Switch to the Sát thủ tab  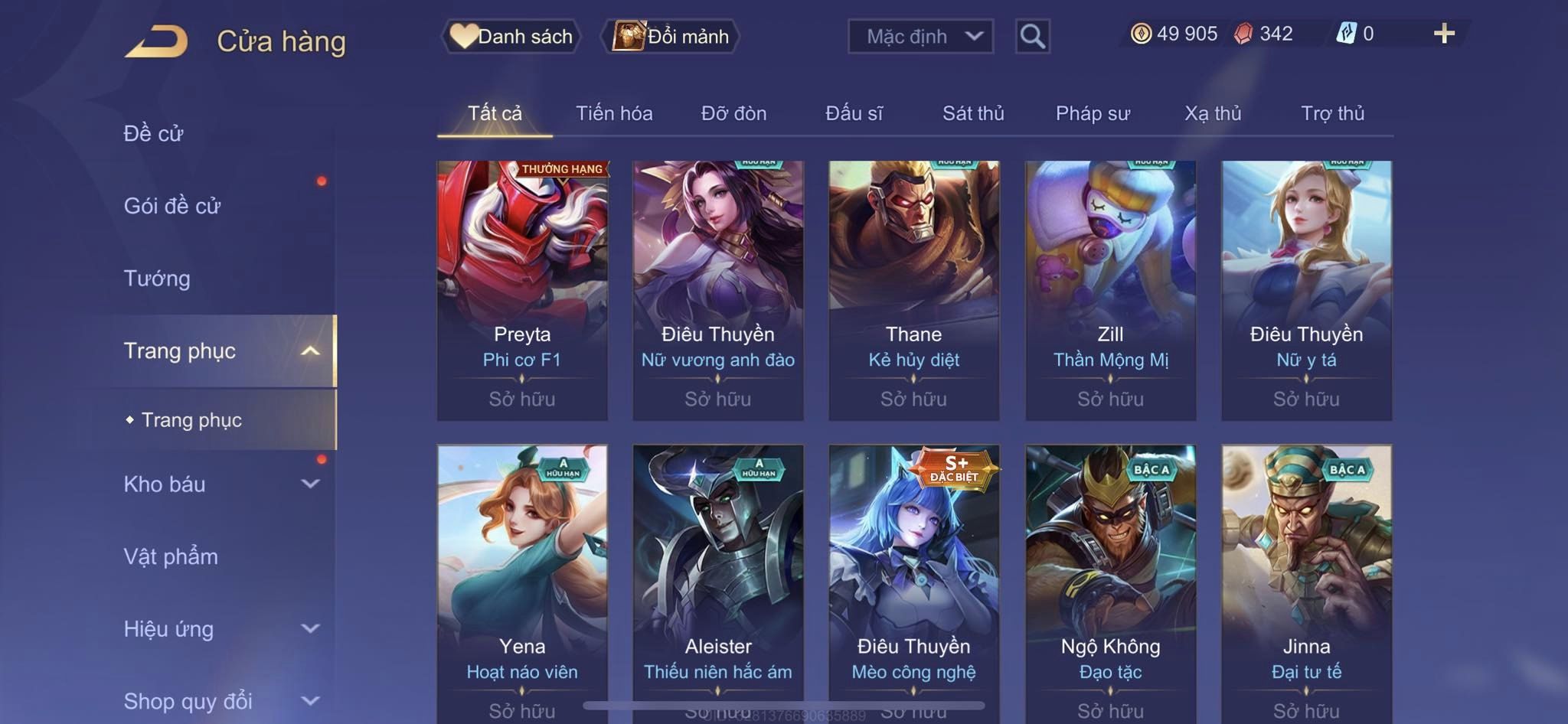pyautogui.click(x=973, y=113)
